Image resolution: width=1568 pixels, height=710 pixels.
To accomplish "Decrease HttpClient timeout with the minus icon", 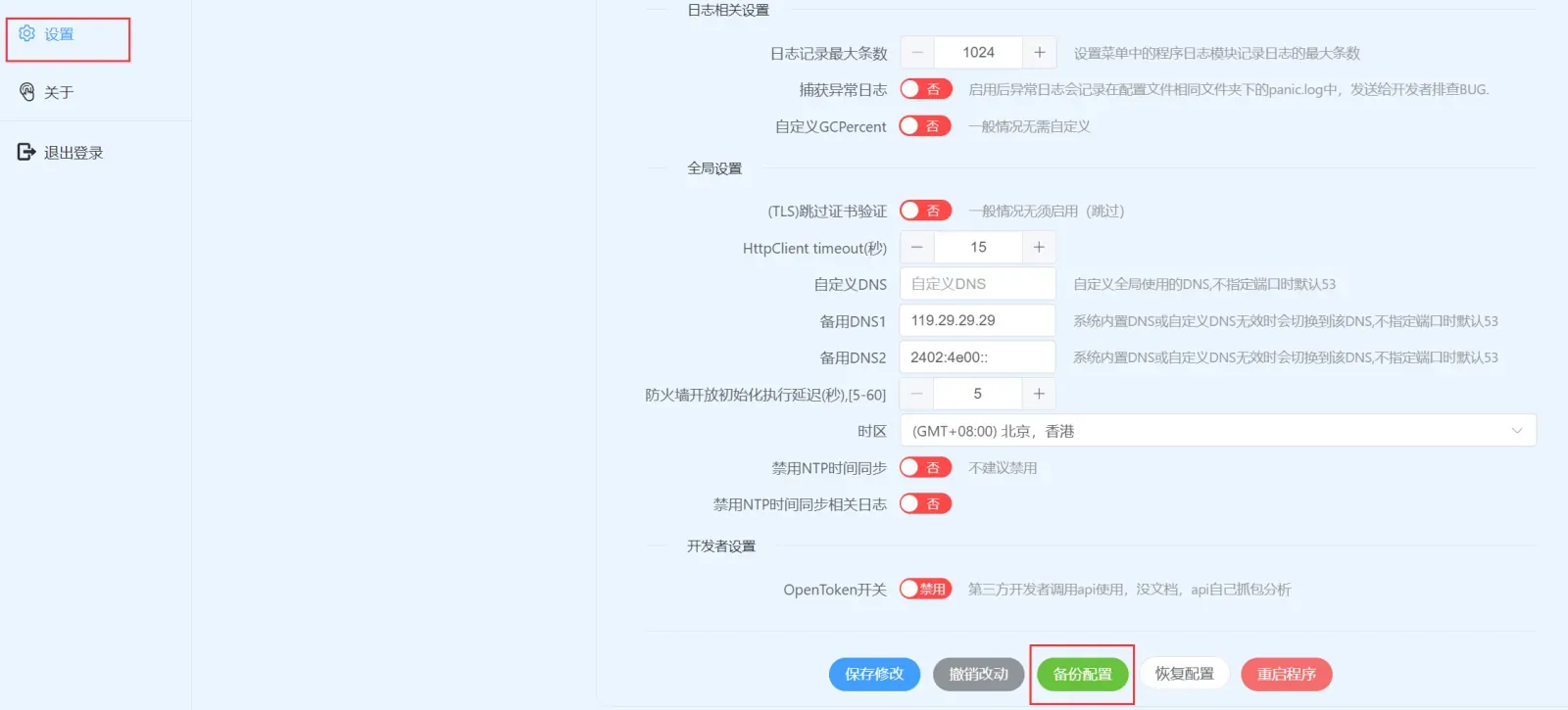I will 917,247.
